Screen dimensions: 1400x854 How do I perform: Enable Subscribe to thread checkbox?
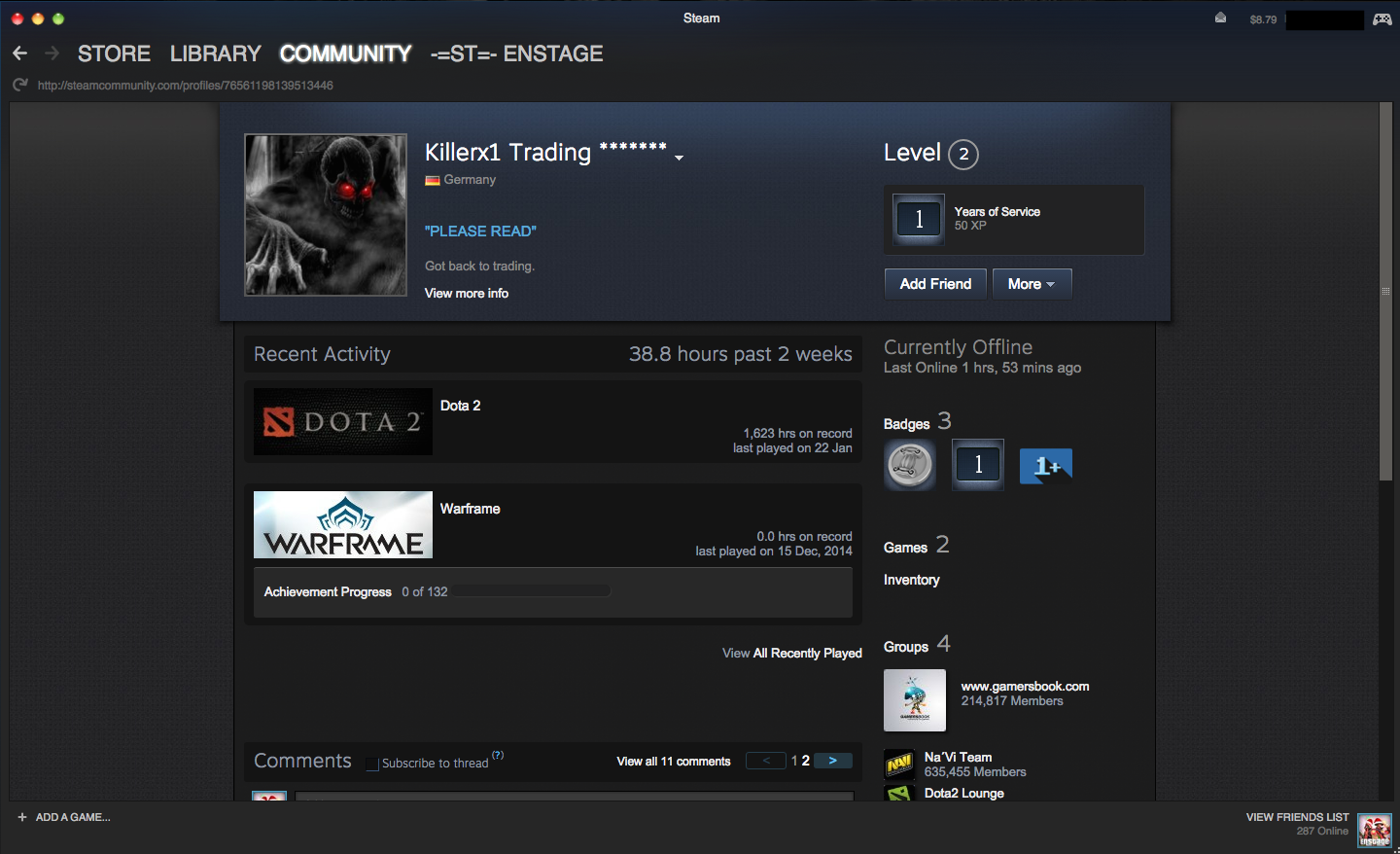[x=372, y=764]
